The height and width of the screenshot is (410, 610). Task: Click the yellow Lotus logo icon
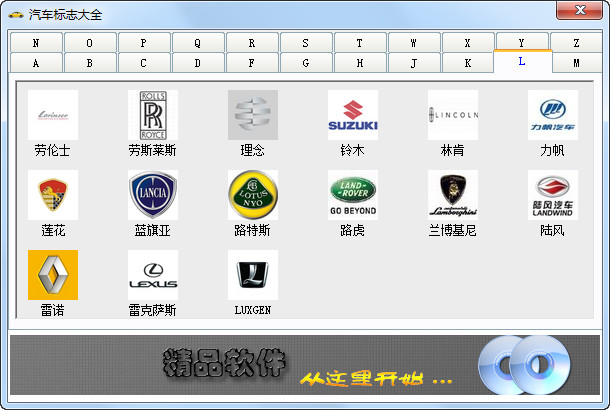click(x=253, y=195)
